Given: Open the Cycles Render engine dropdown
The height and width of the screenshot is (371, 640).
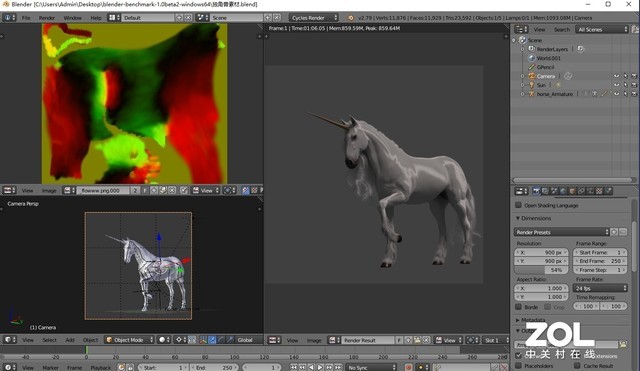Looking at the screenshot, I should 314,18.
